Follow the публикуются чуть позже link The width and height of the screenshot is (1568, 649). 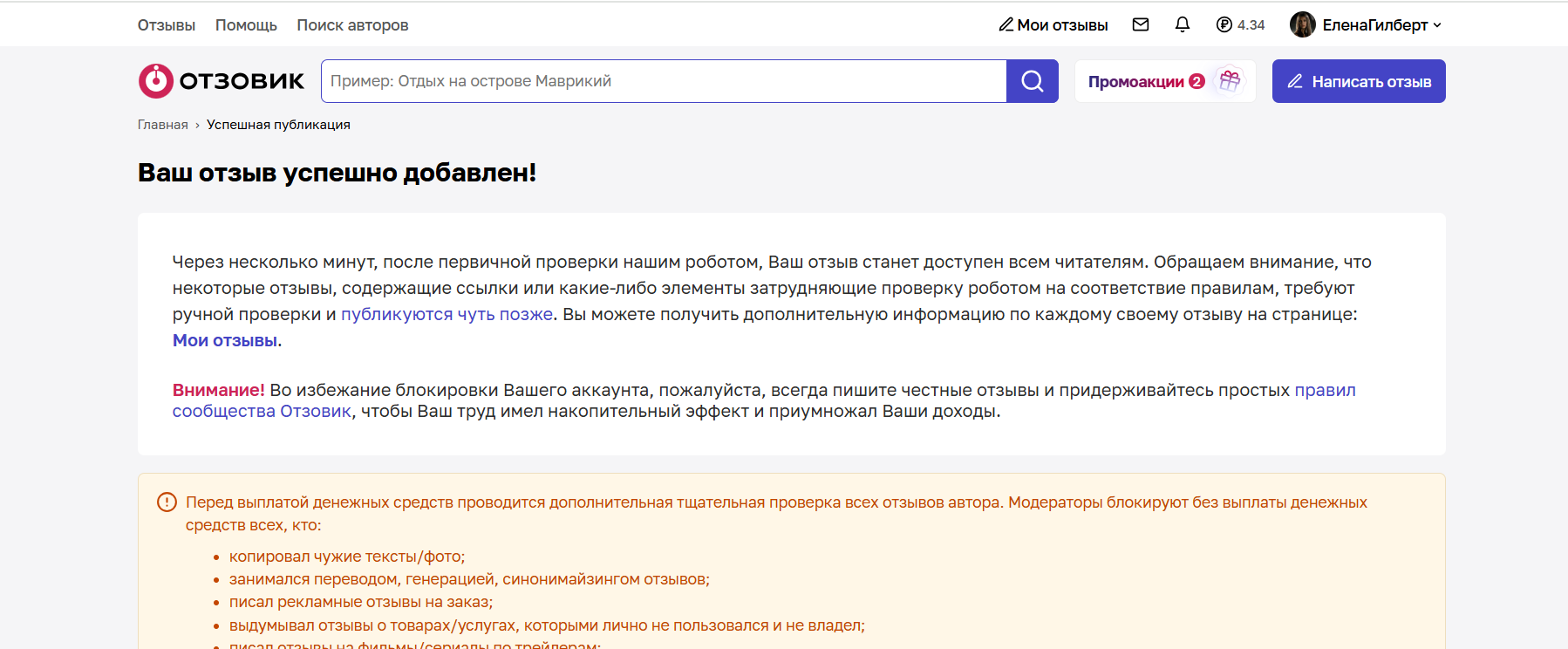pos(447,314)
